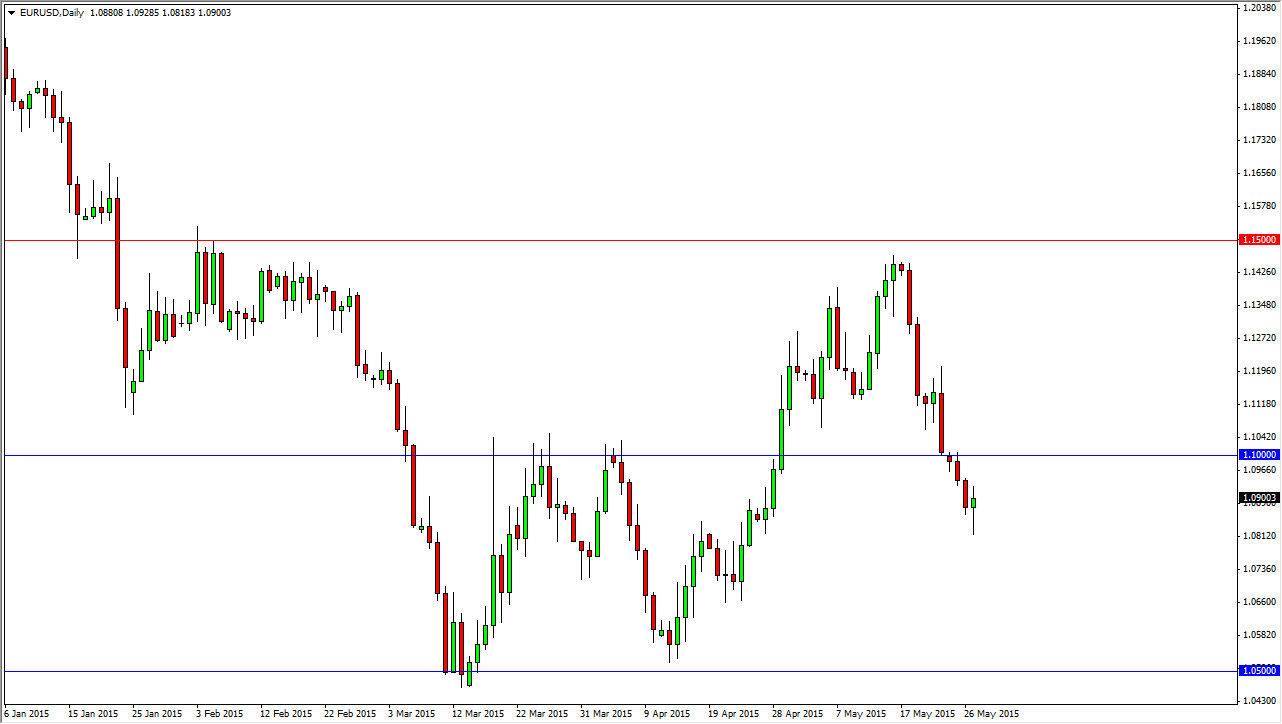
Task: Click the current price tag on the price axis
Action: coord(1257,497)
